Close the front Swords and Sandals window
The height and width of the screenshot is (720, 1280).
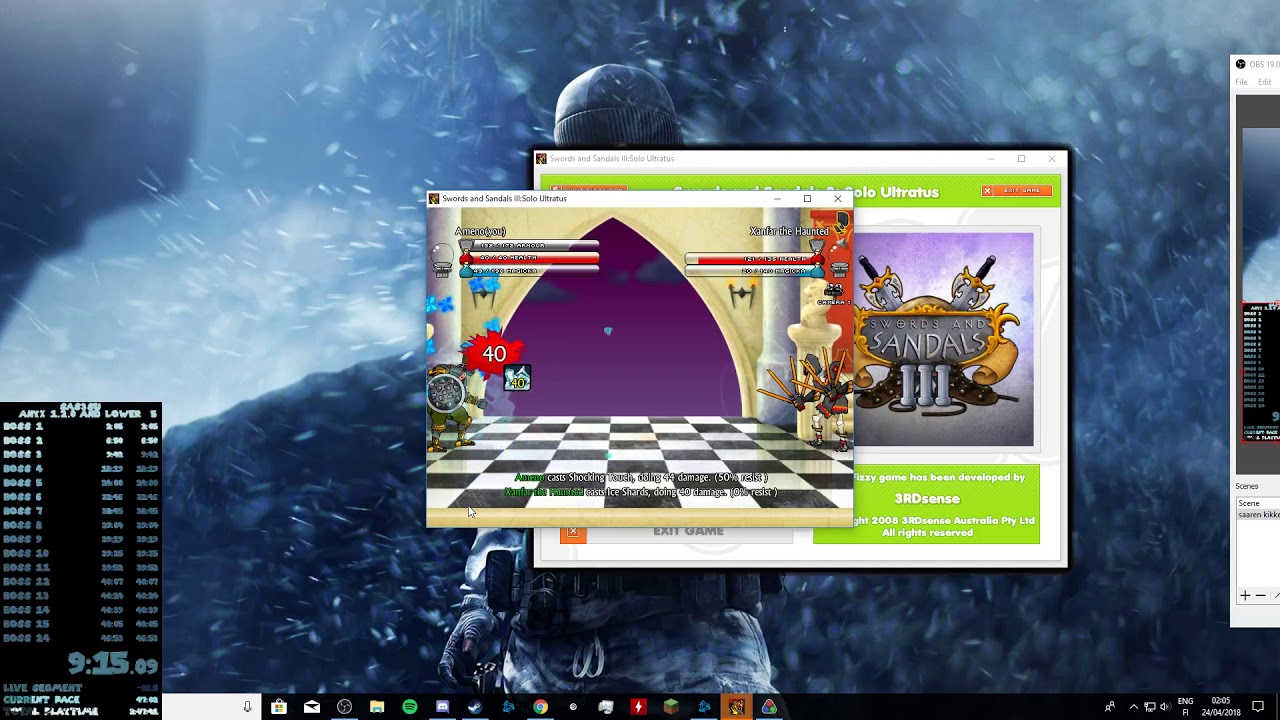[838, 198]
